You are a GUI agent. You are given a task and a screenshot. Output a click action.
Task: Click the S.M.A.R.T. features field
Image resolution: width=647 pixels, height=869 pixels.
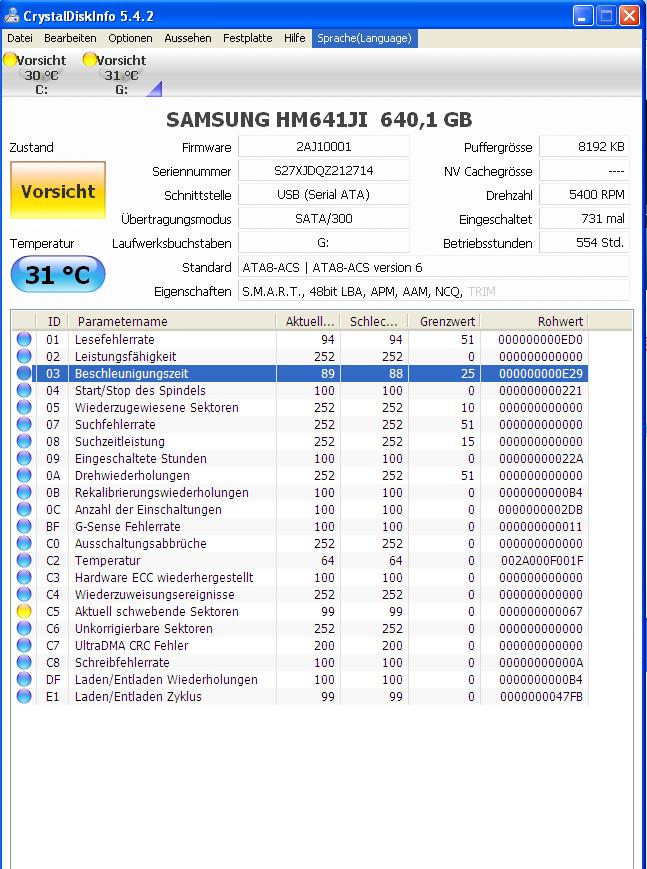434,292
